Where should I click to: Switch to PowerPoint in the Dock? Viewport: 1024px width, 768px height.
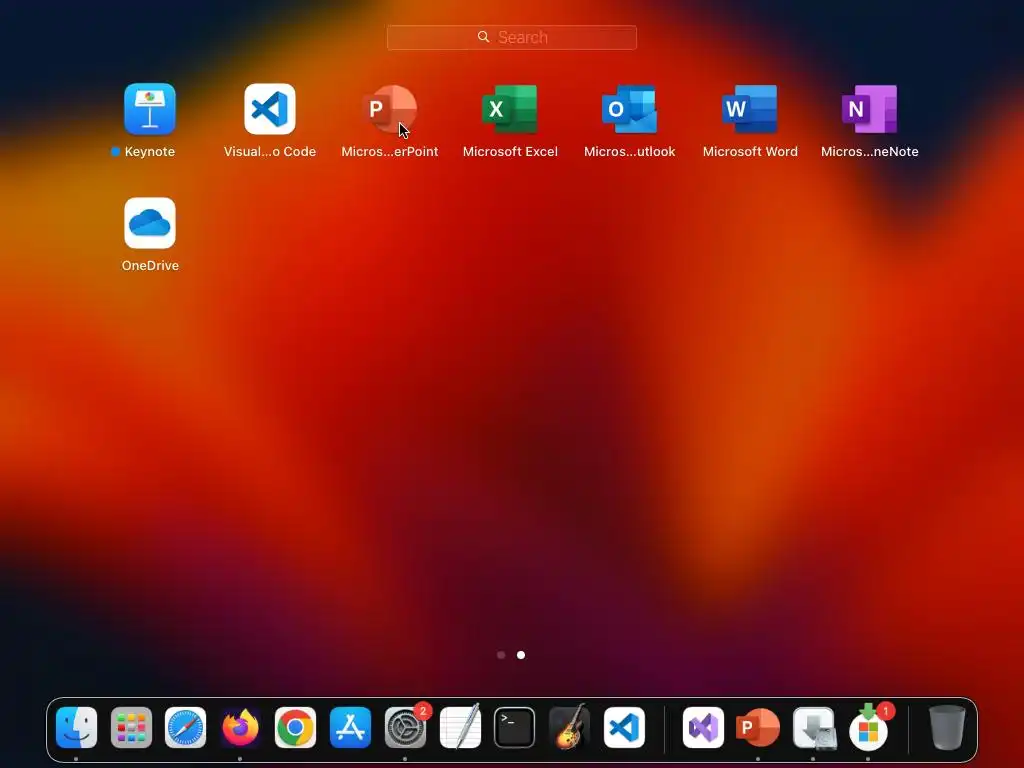point(758,728)
